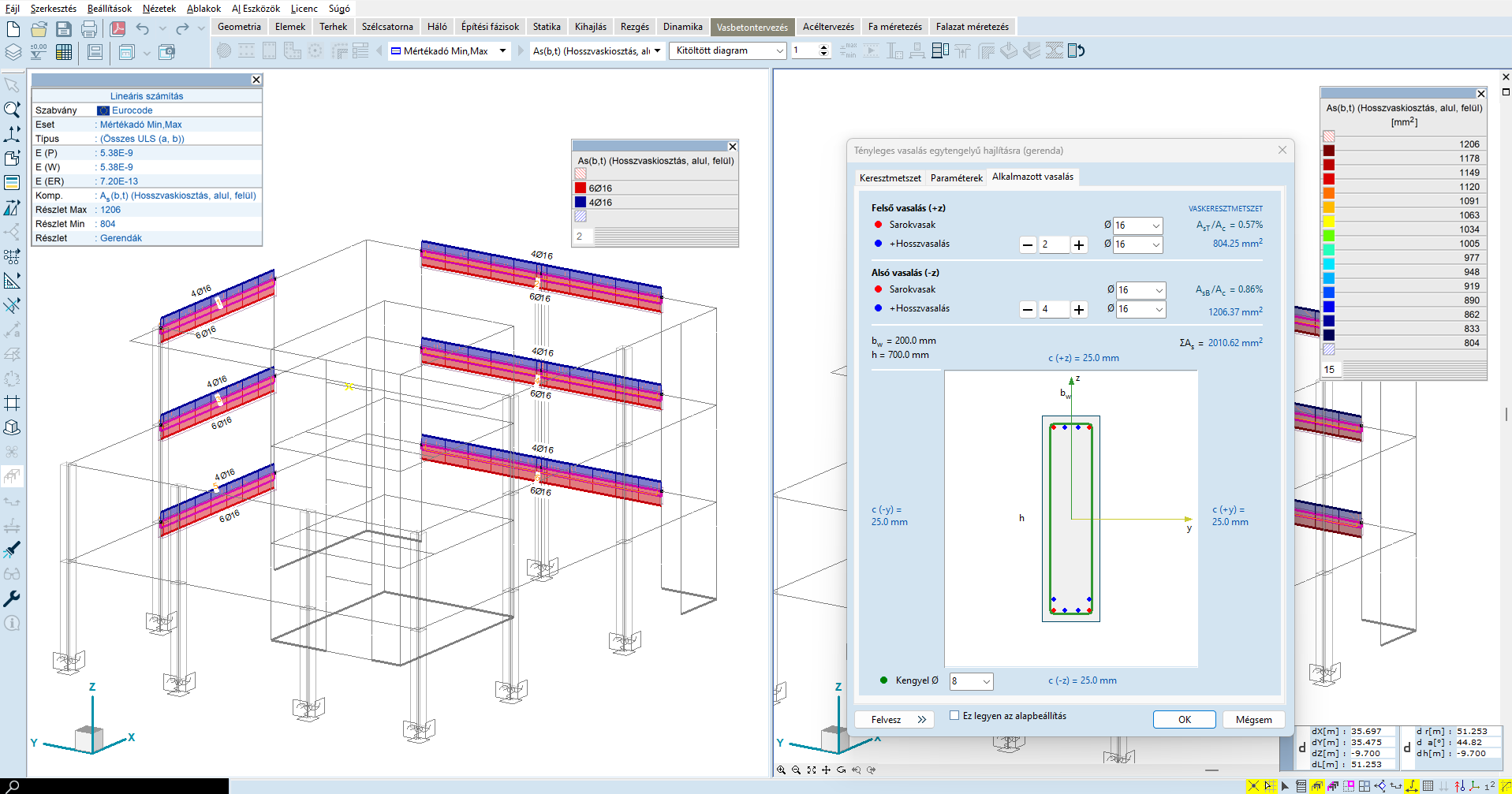The height and width of the screenshot is (794, 1512).
Task: Open bottom +Hosszvasalás diameter dropdown
Action: (x=1140, y=309)
